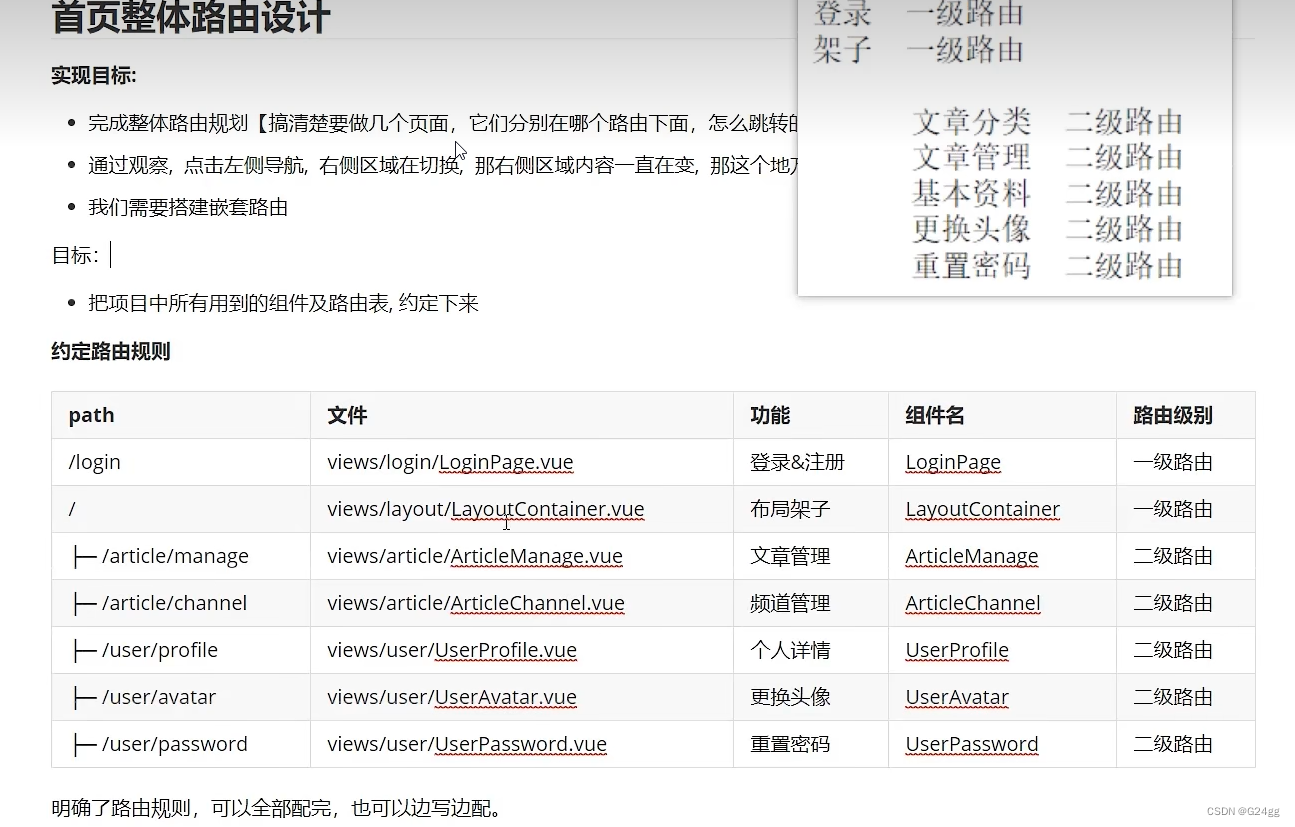Click the UserProfile component name cell
1295x827 pixels.
(x=1002, y=650)
